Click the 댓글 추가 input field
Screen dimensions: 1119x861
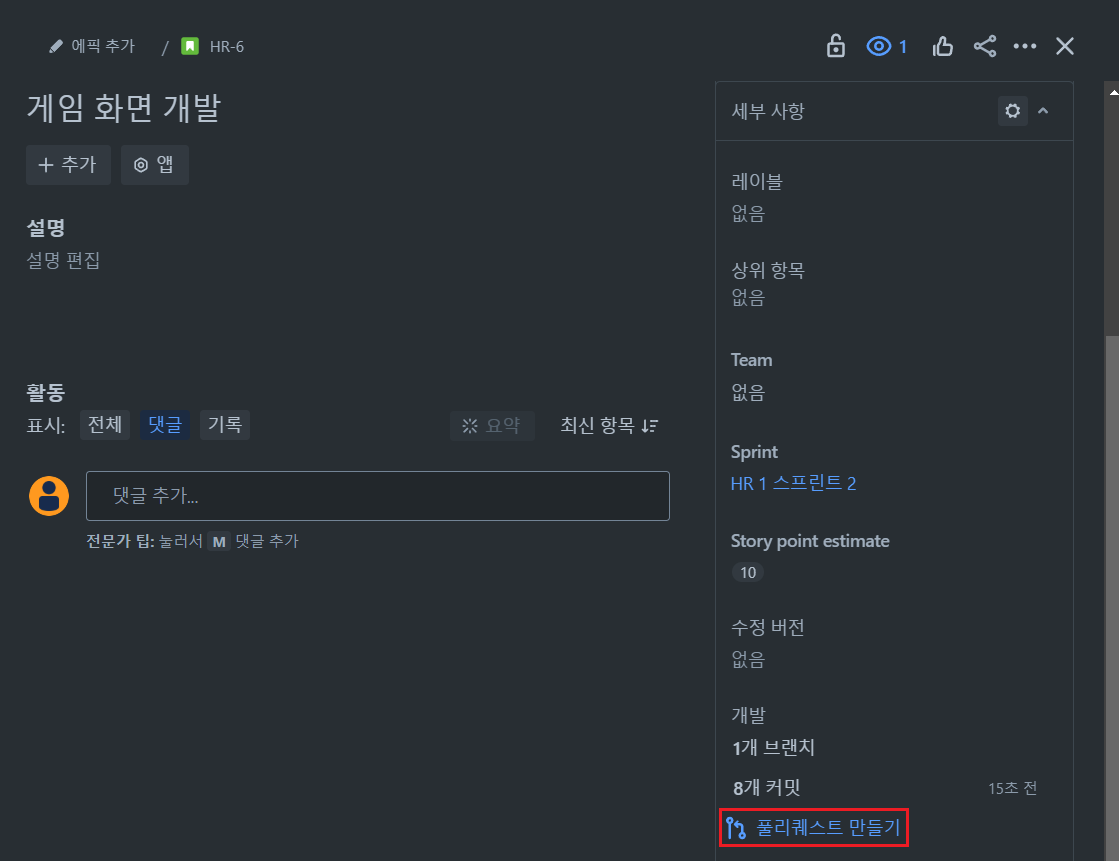tap(378, 495)
